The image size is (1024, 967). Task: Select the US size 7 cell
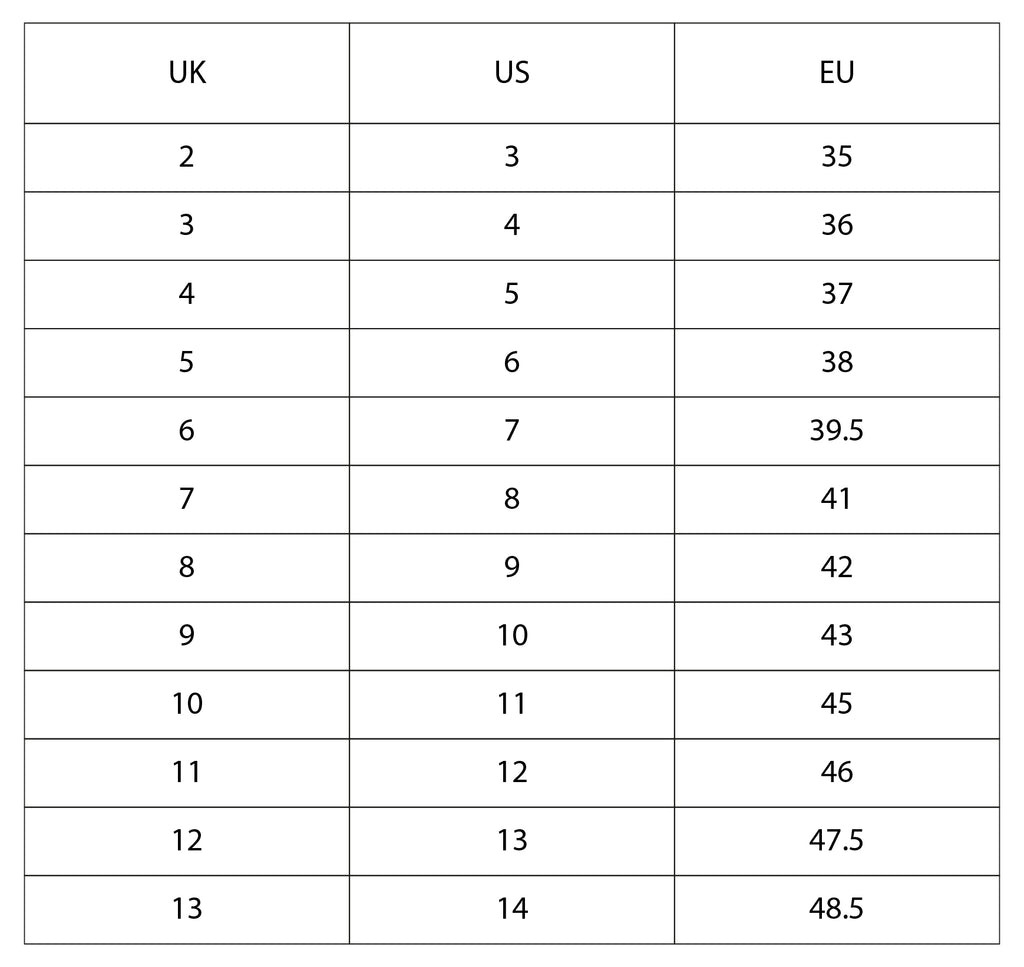coord(511,431)
